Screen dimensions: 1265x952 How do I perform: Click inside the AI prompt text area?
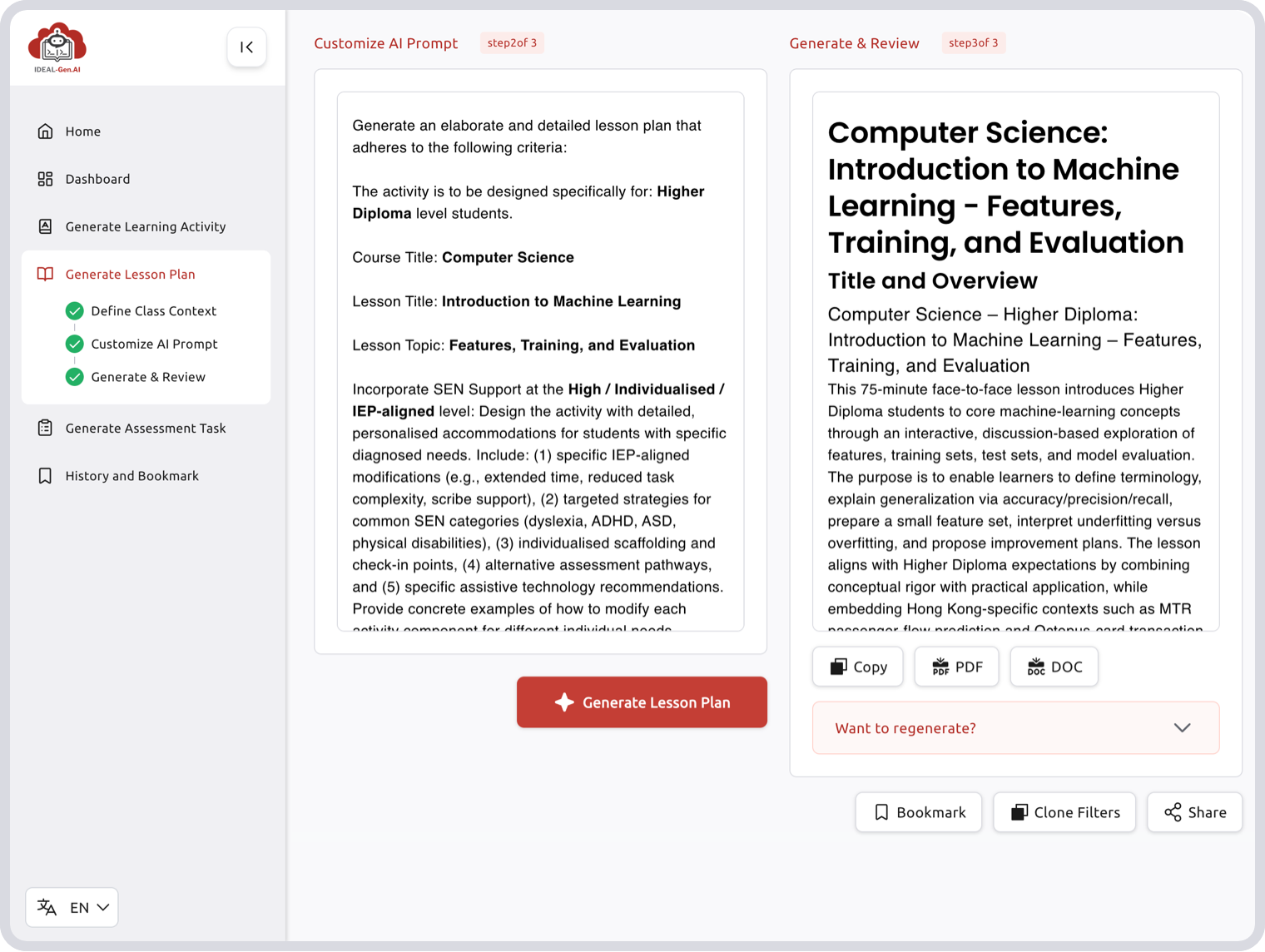click(540, 361)
